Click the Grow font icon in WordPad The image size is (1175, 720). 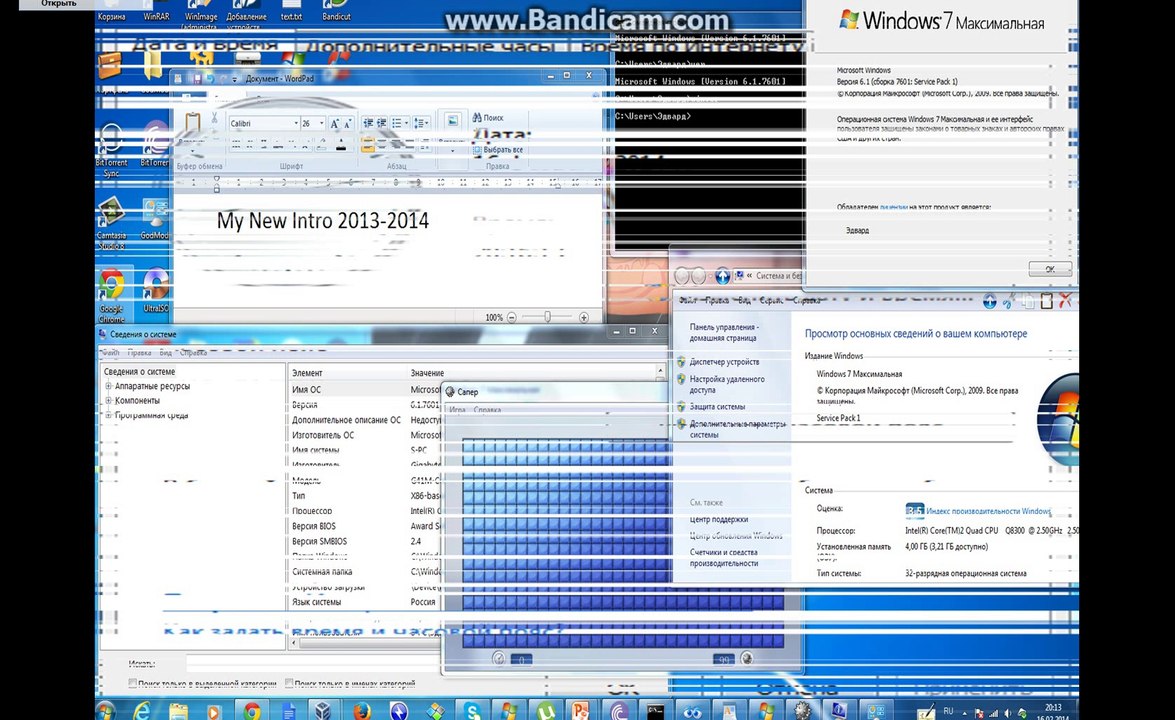tap(334, 124)
